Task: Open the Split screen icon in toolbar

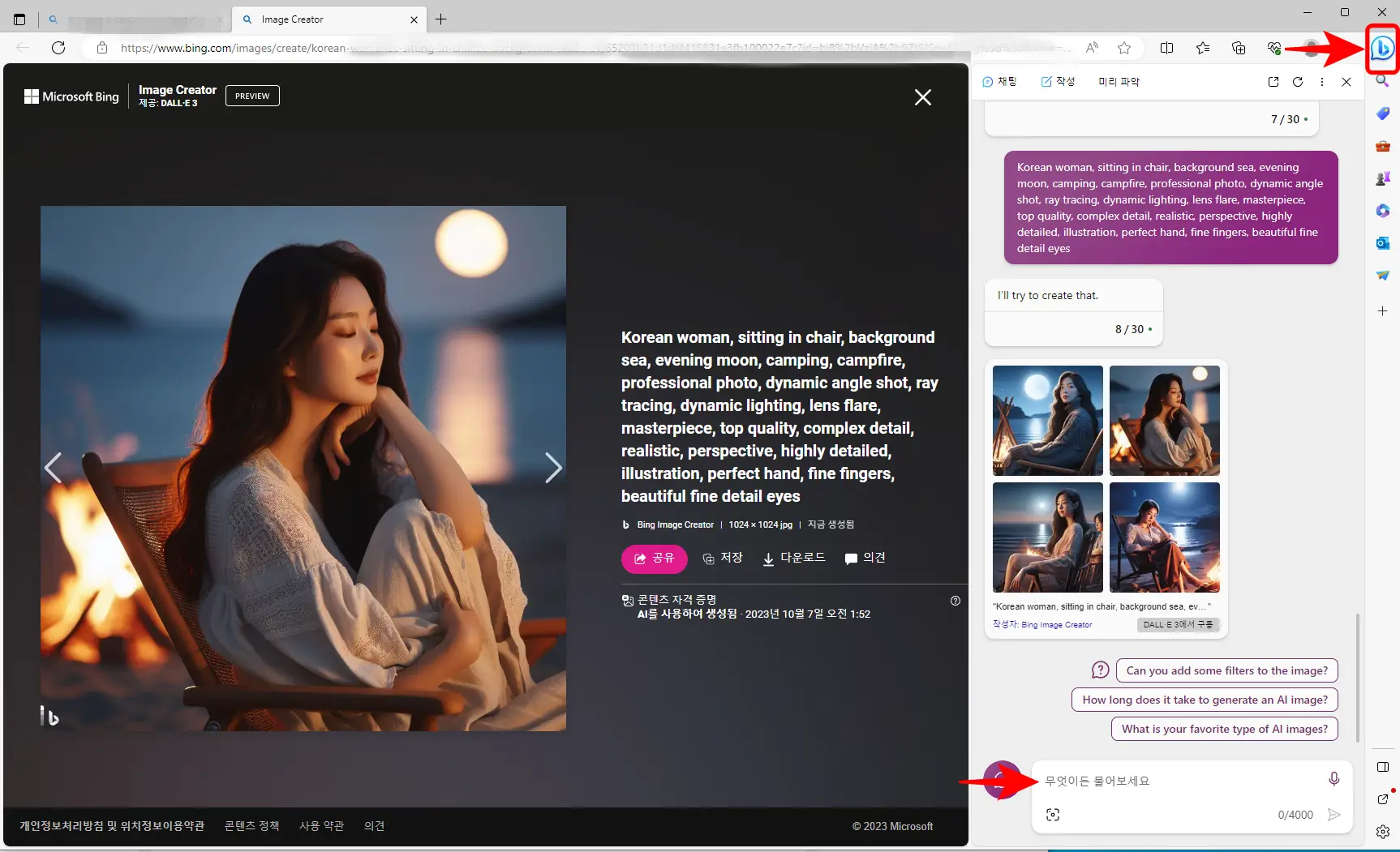Action: pyautogui.click(x=1167, y=48)
